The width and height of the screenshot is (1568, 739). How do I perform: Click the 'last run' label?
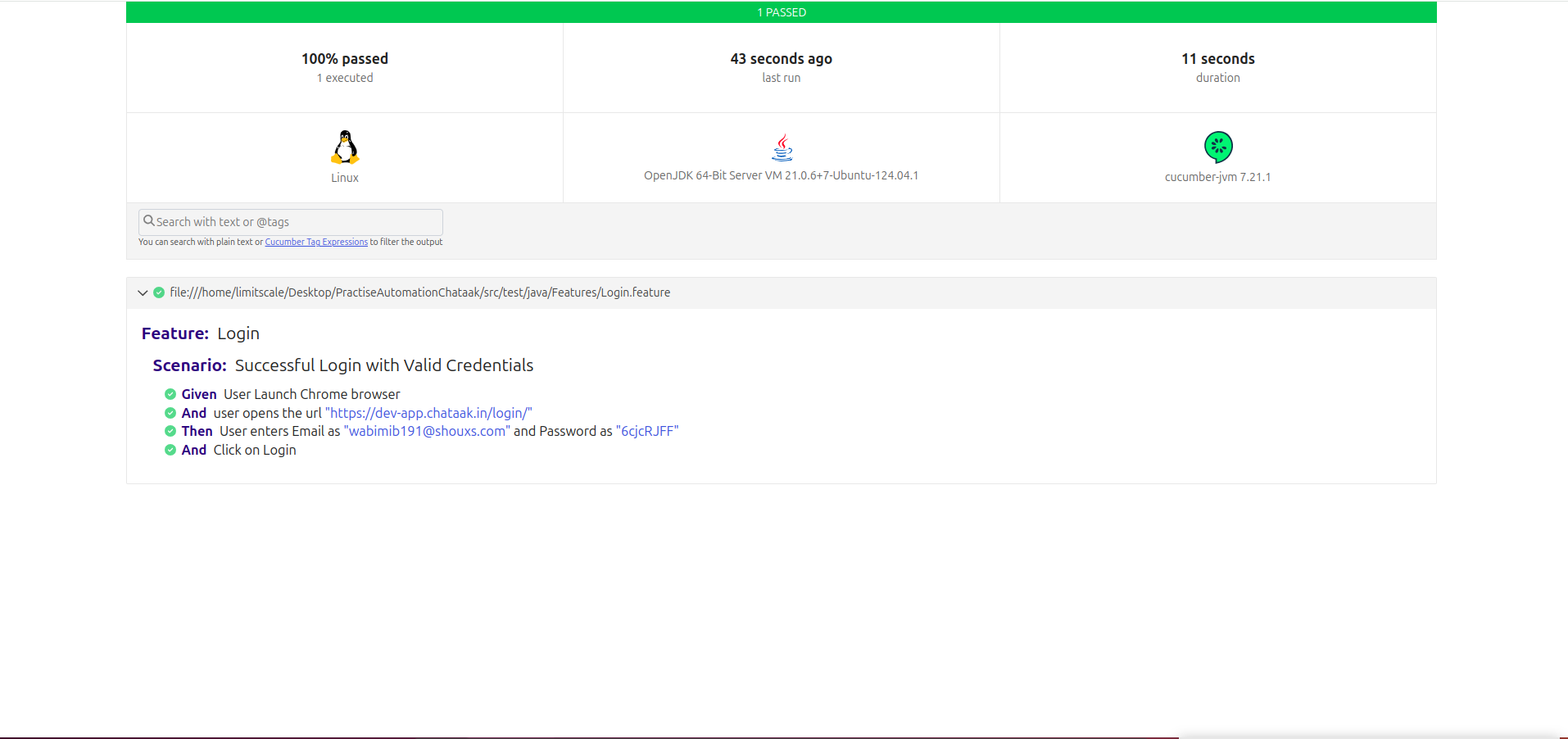pyautogui.click(x=782, y=78)
